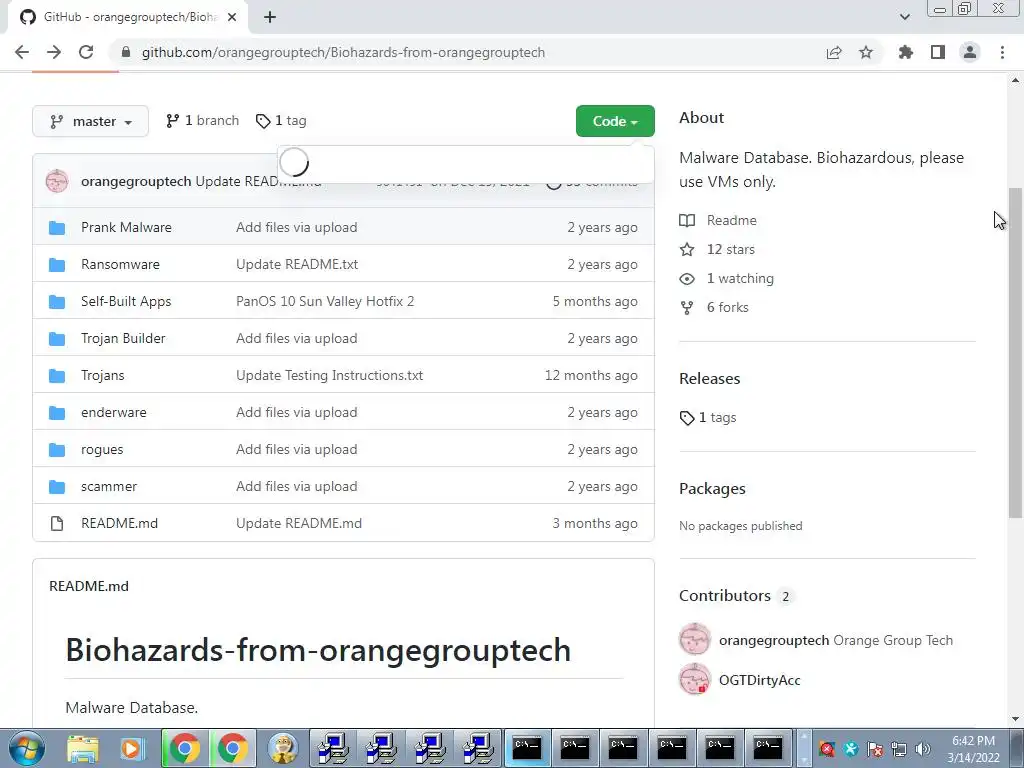View the 1 watching link
Screen dimensions: 1024x768
[740, 279]
